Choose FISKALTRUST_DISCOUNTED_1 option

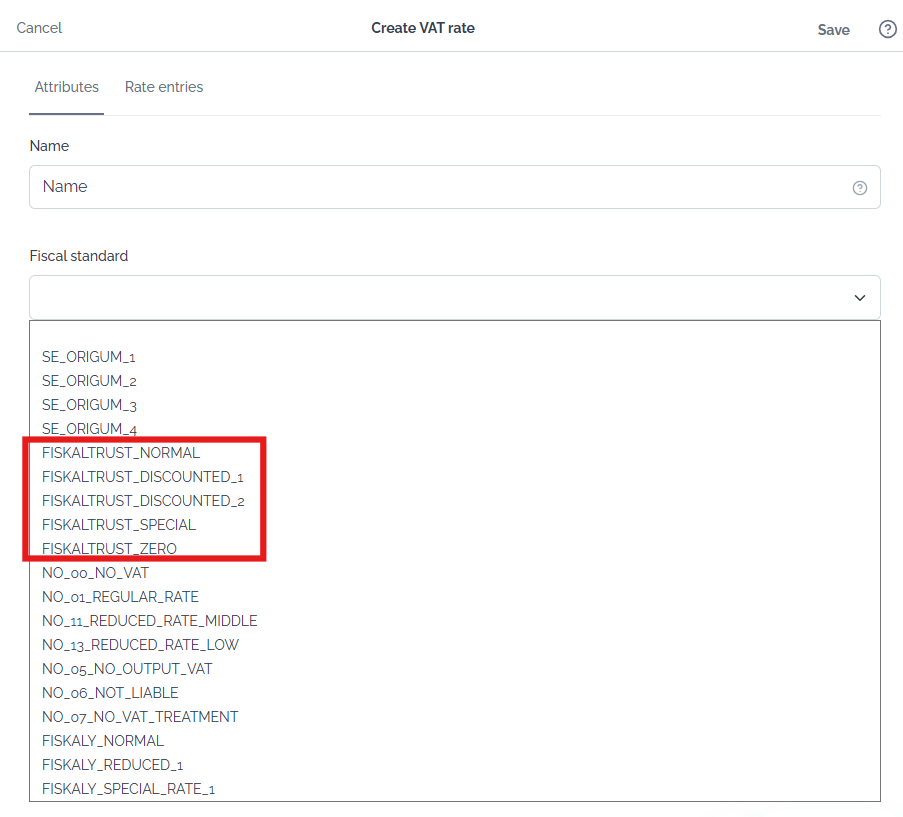click(454, 477)
